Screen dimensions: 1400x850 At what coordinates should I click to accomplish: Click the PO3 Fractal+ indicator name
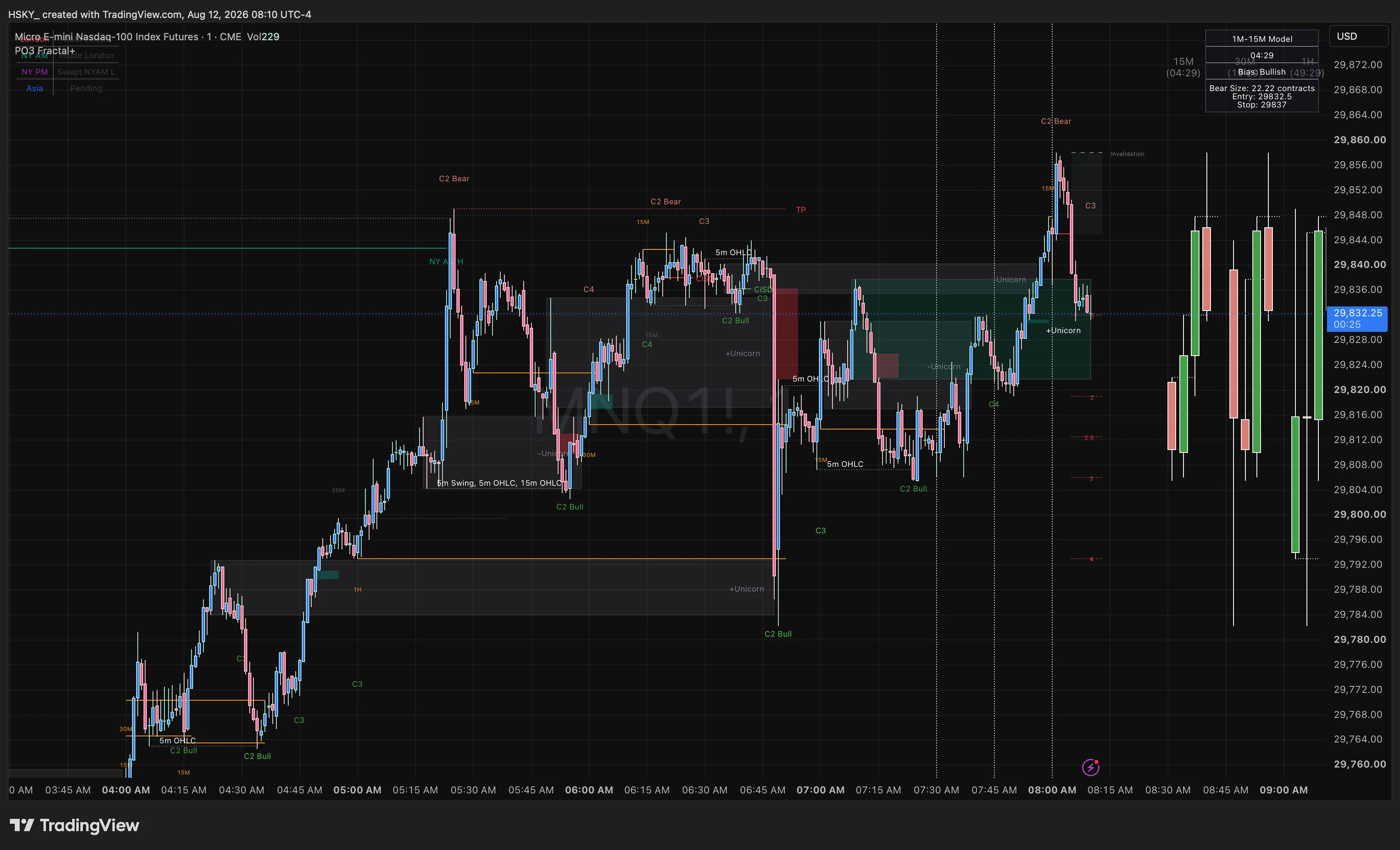pos(45,50)
